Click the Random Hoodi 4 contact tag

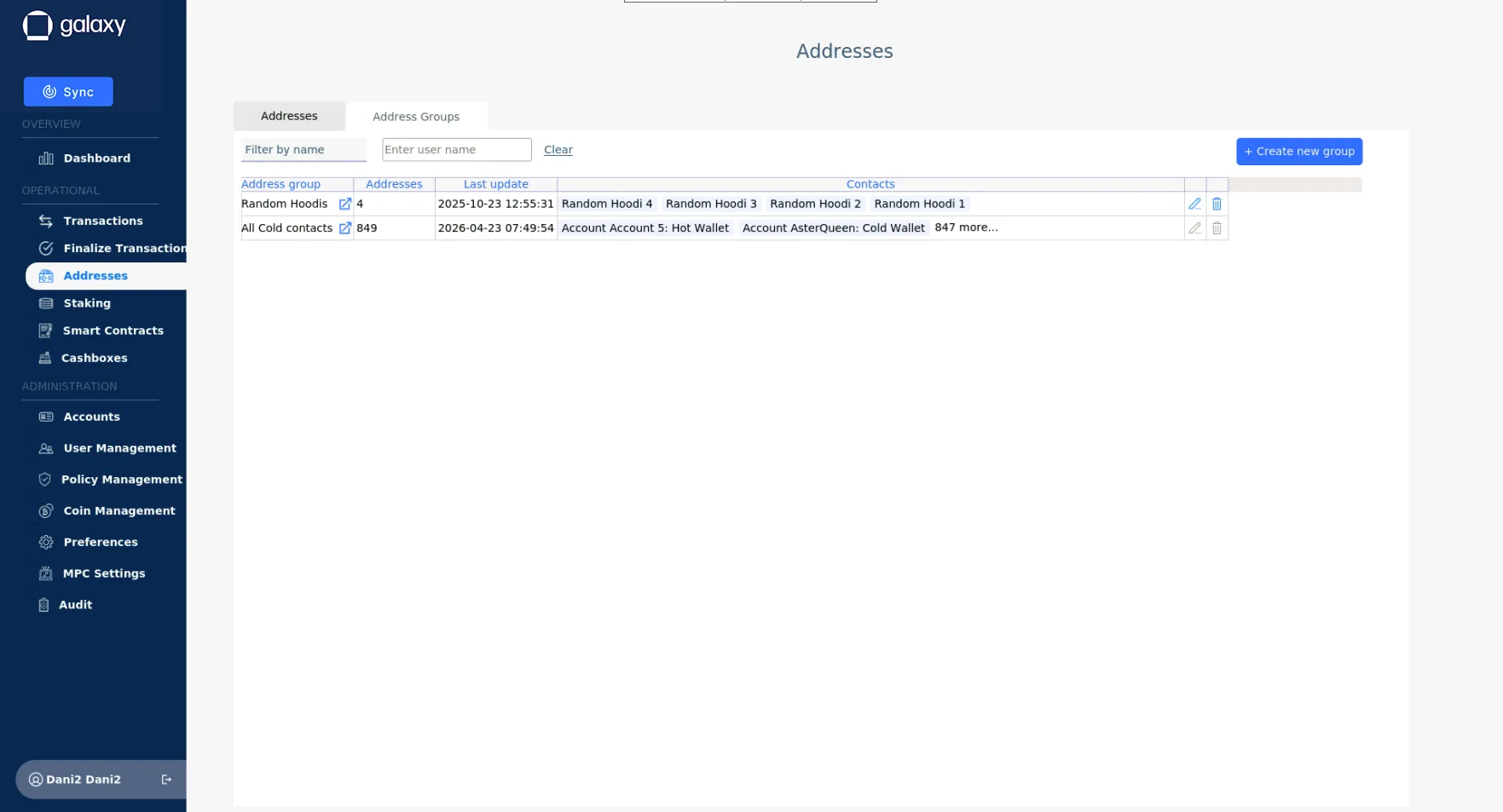coord(607,204)
